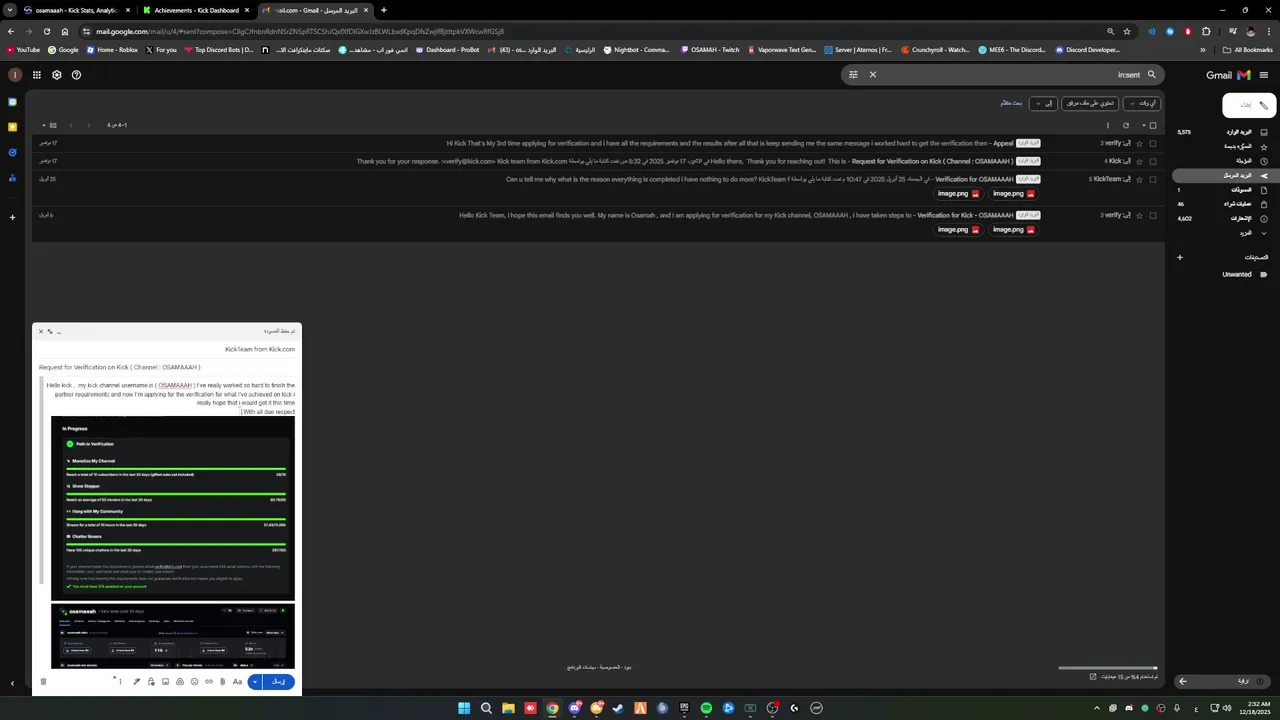Image resolution: width=1280 pixels, height=720 pixels.
Task: Toggle the has-attachment filter chip
Action: pyautogui.click(x=1089, y=103)
